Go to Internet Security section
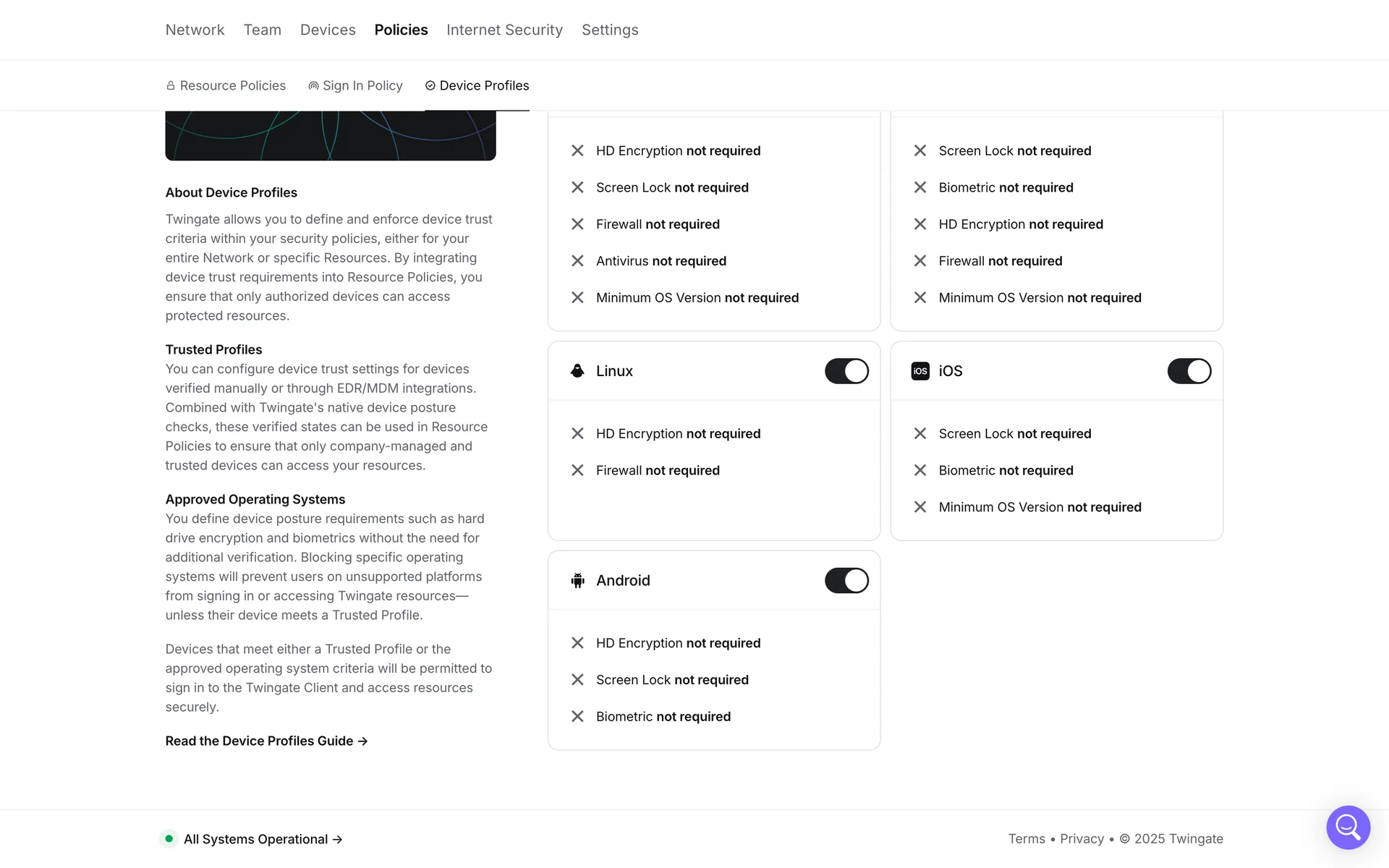This screenshot has height=868, width=1389. click(x=504, y=30)
